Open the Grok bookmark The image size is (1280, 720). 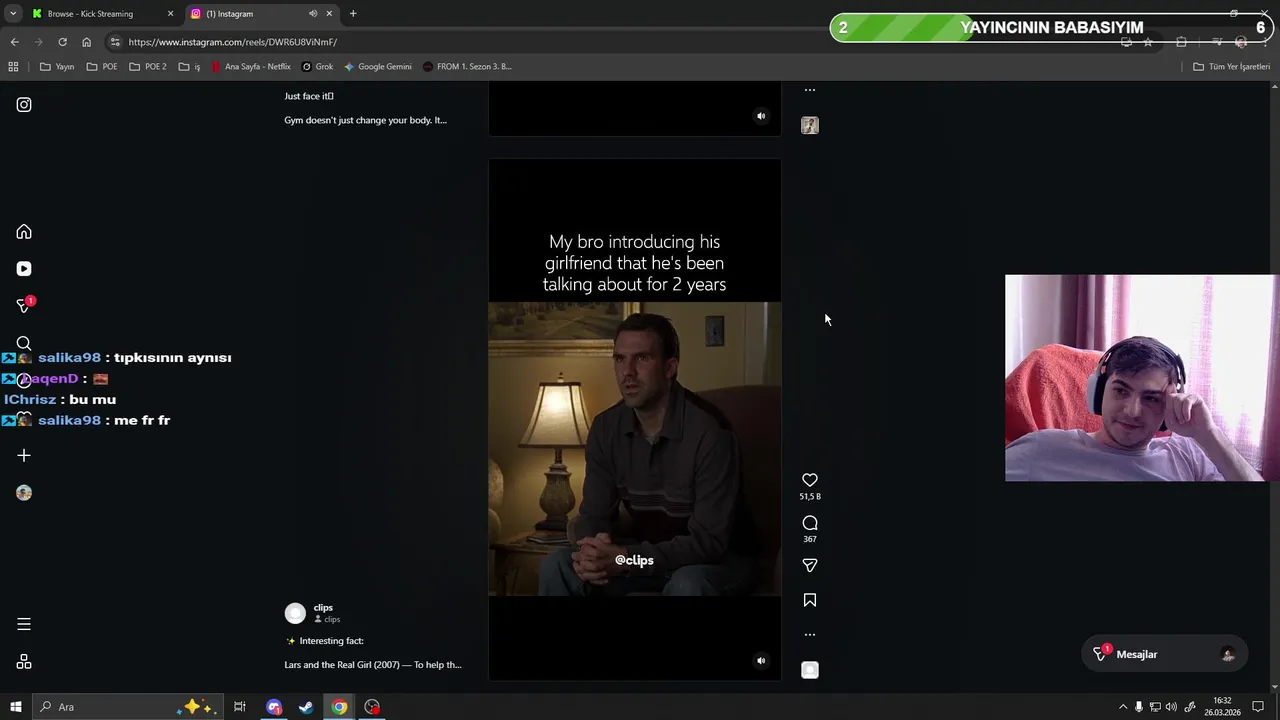(318, 67)
